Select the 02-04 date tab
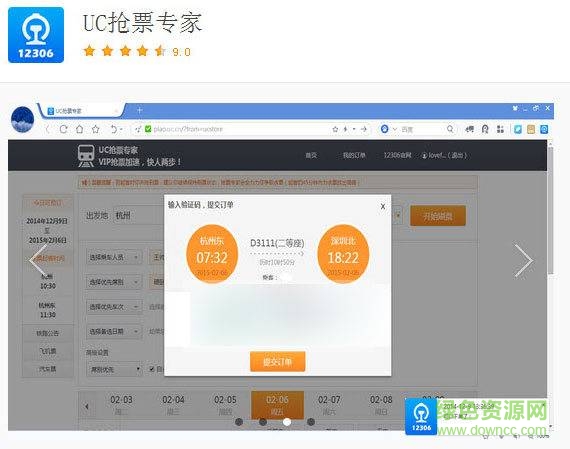Viewport: 570px width, 449px height. tap(173, 405)
